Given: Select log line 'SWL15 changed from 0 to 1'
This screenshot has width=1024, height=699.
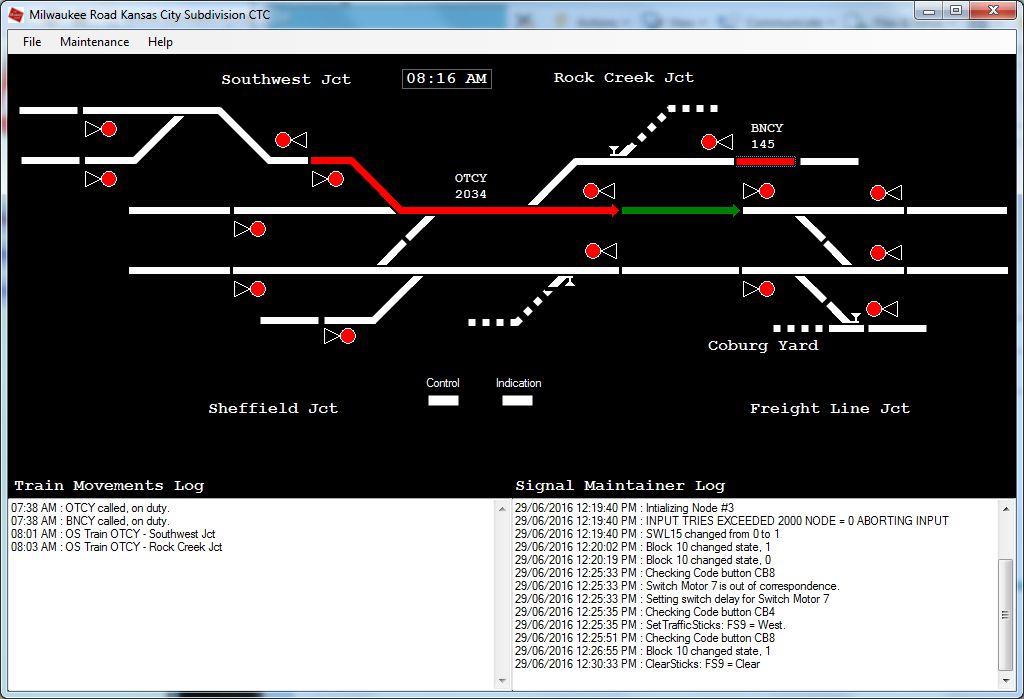Looking at the screenshot, I should [647, 534].
